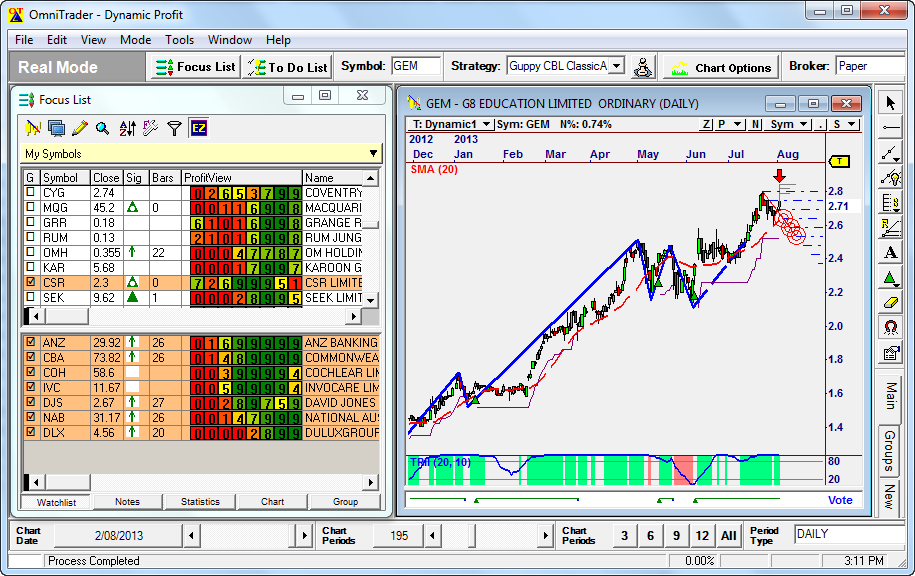Select the text annotation A tool
The width and height of the screenshot is (915, 576).
tap(890, 253)
